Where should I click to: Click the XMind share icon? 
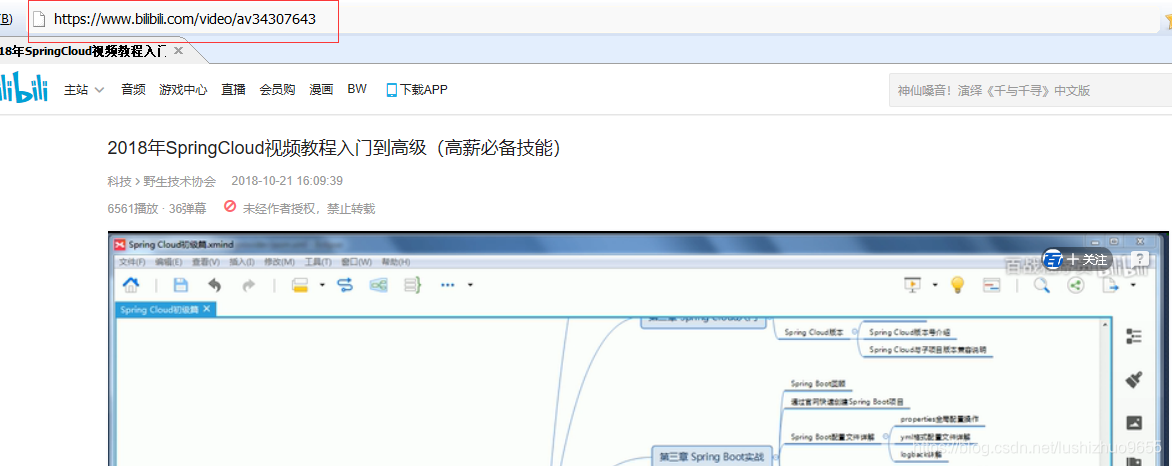[1076, 284]
